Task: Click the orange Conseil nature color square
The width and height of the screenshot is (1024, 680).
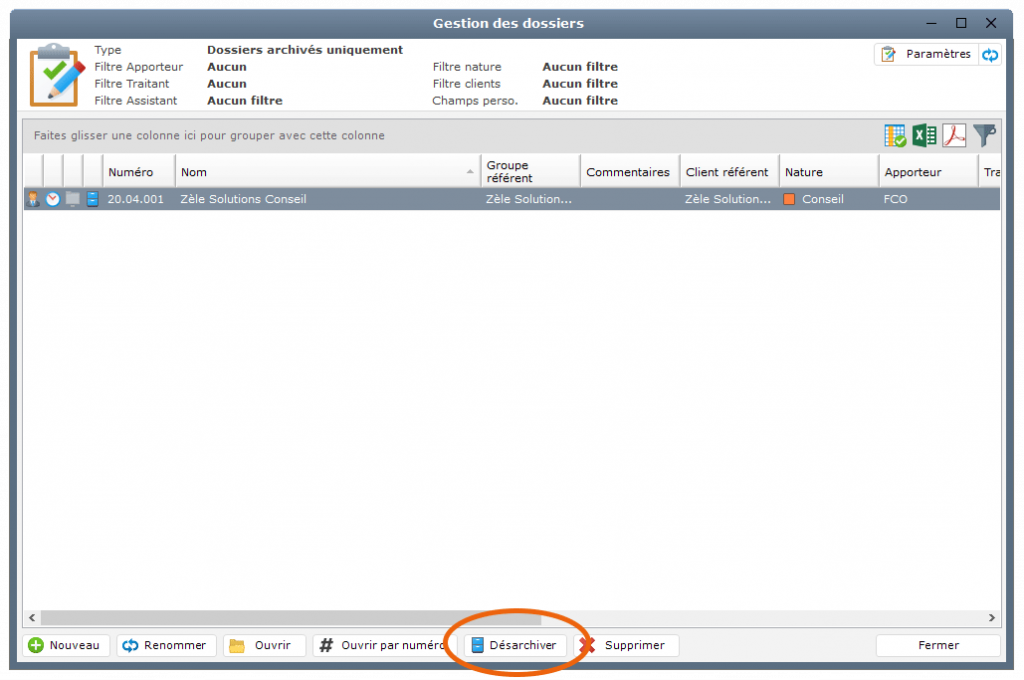Action: point(789,199)
